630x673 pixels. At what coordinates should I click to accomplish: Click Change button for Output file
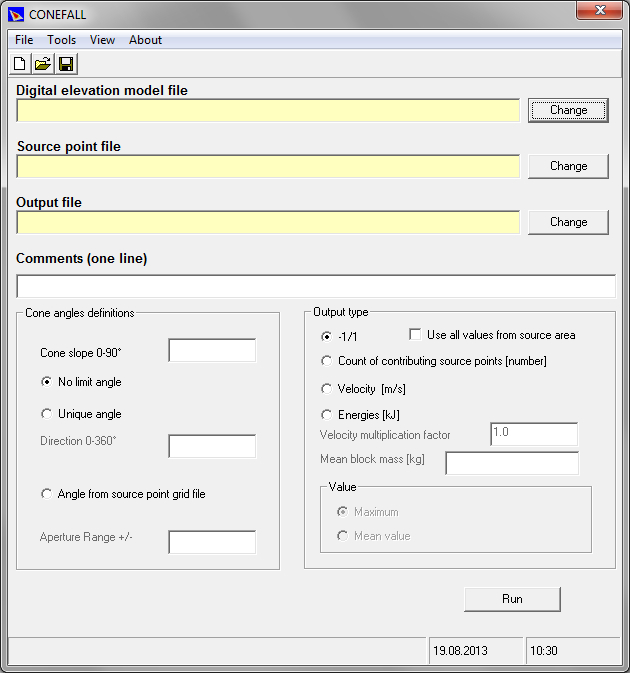(568, 222)
